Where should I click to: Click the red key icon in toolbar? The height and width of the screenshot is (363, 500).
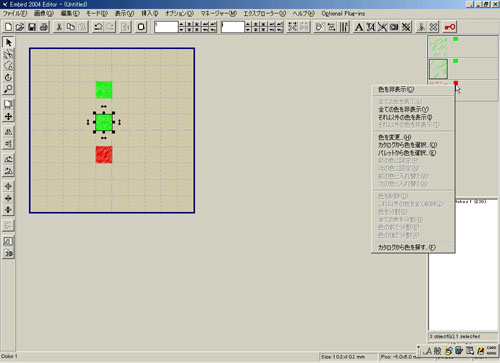click(x=450, y=27)
